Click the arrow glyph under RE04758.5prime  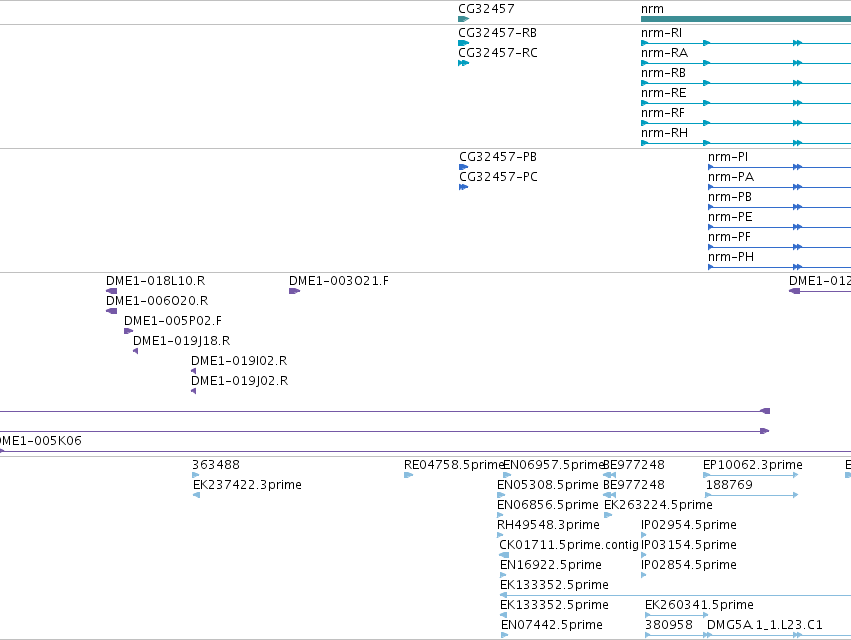click(408, 475)
